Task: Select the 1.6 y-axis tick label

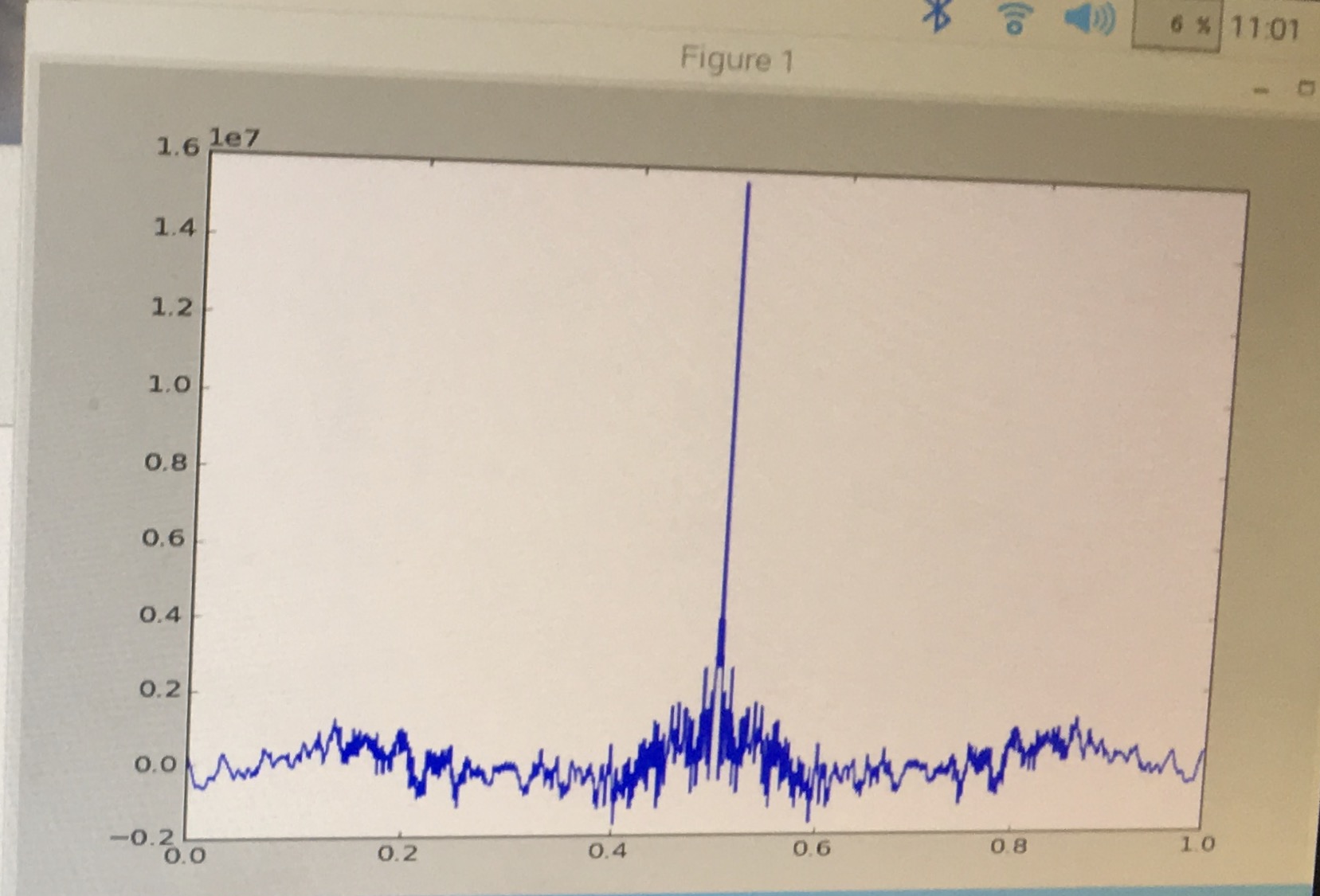Action: [x=177, y=147]
